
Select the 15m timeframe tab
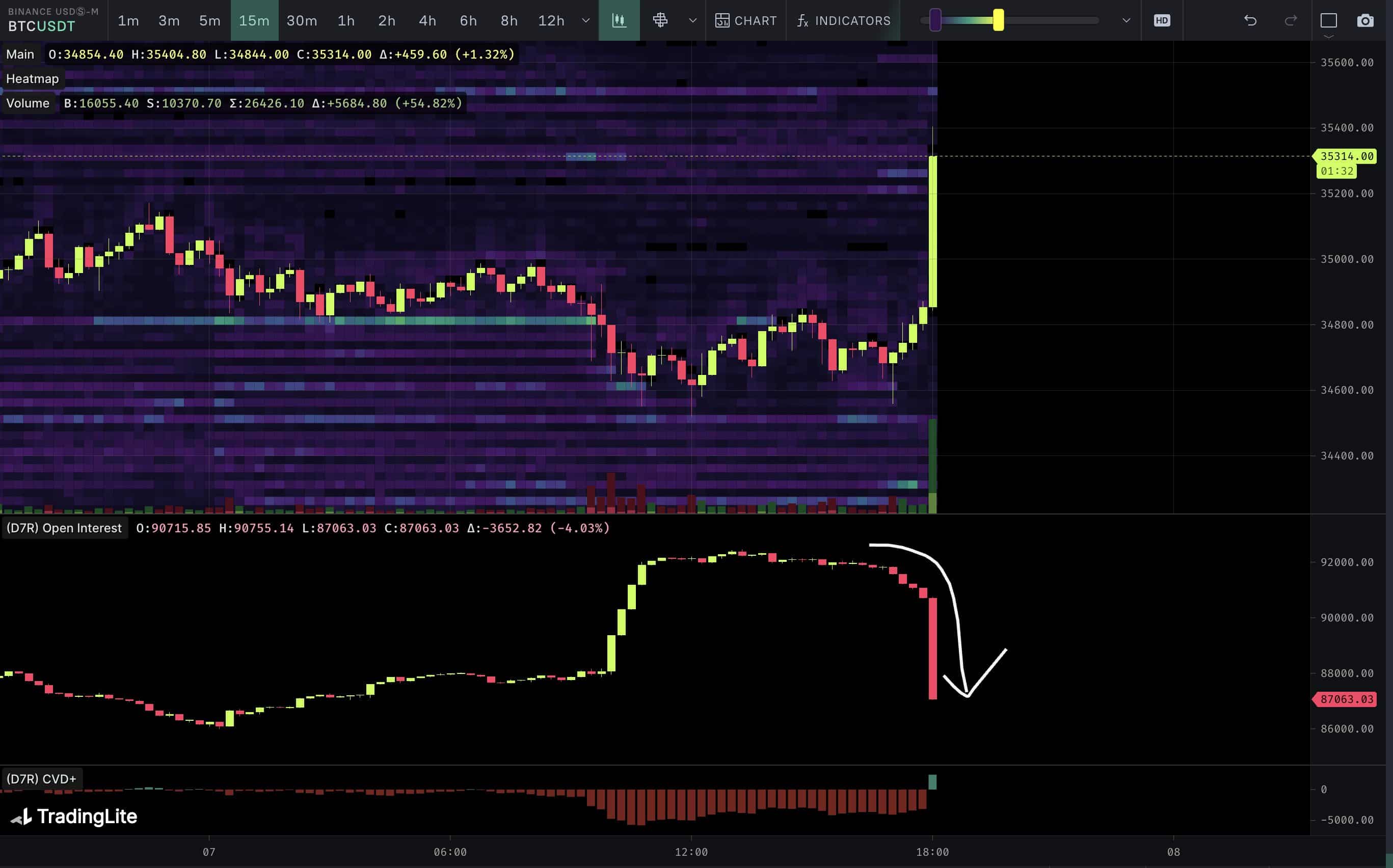pos(254,20)
